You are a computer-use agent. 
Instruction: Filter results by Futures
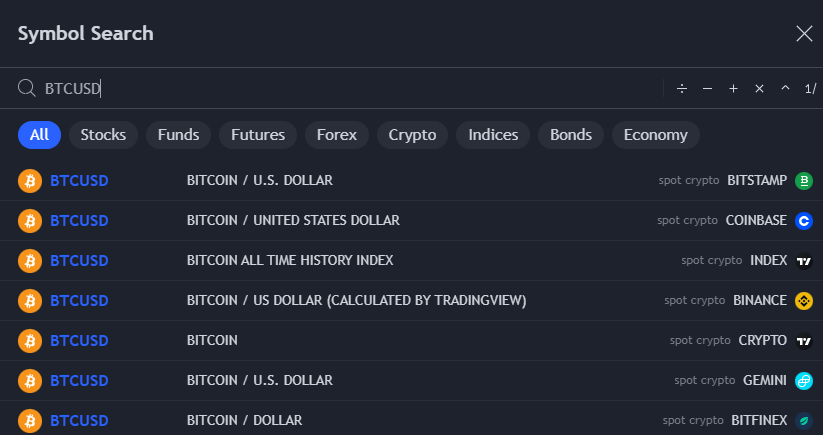pyautogui.click(x=258, y=135)
